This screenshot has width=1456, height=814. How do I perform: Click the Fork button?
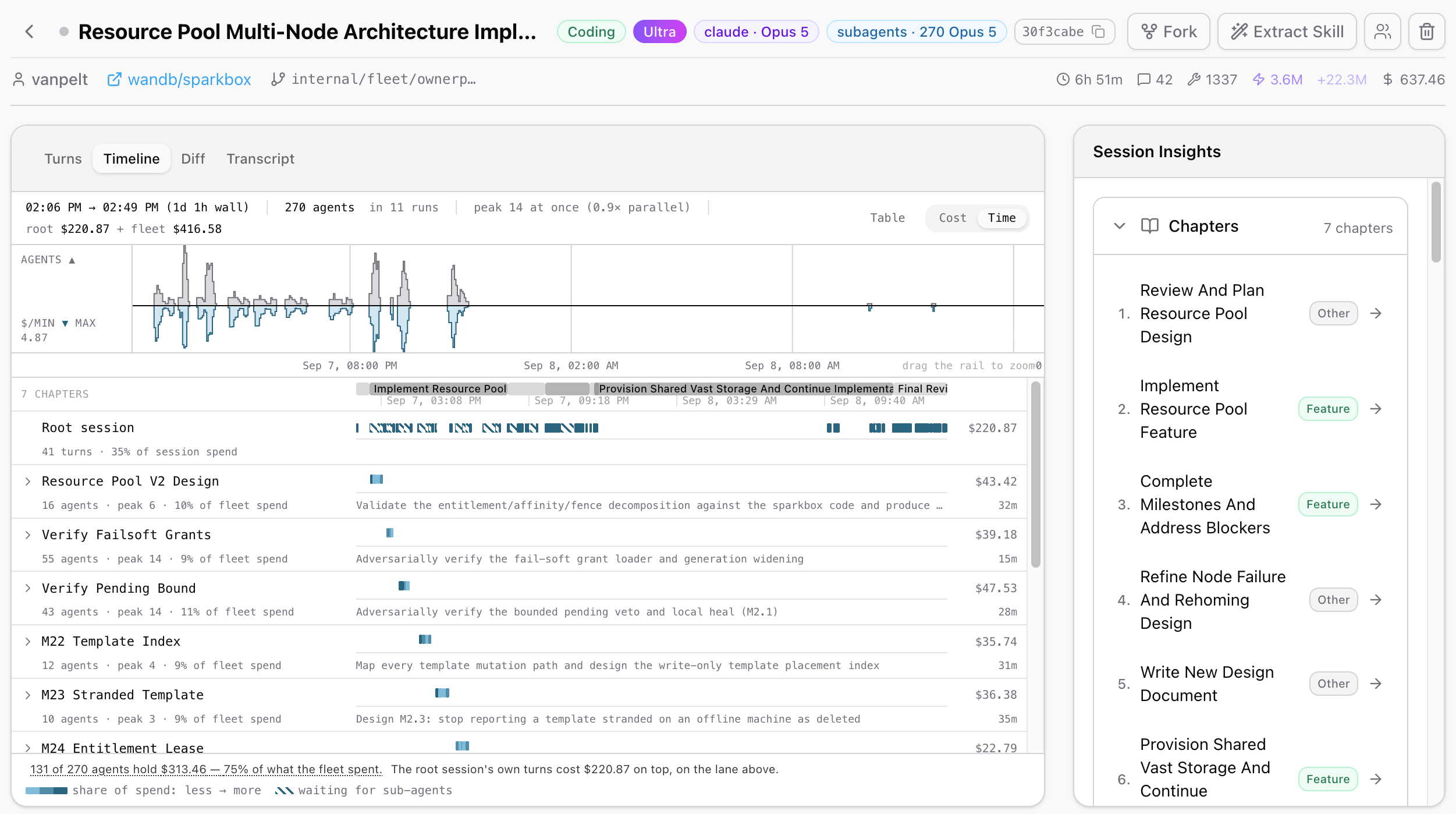pyautogui.click(x=1169, y=31)
